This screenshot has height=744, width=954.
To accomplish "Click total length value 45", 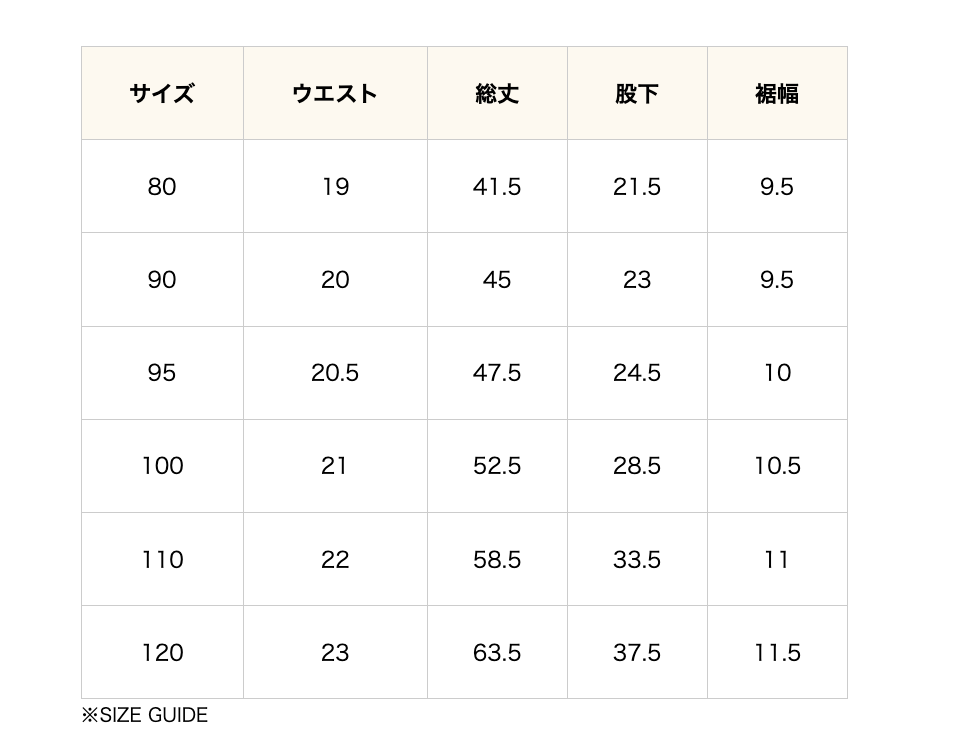I will click(497, 280).
